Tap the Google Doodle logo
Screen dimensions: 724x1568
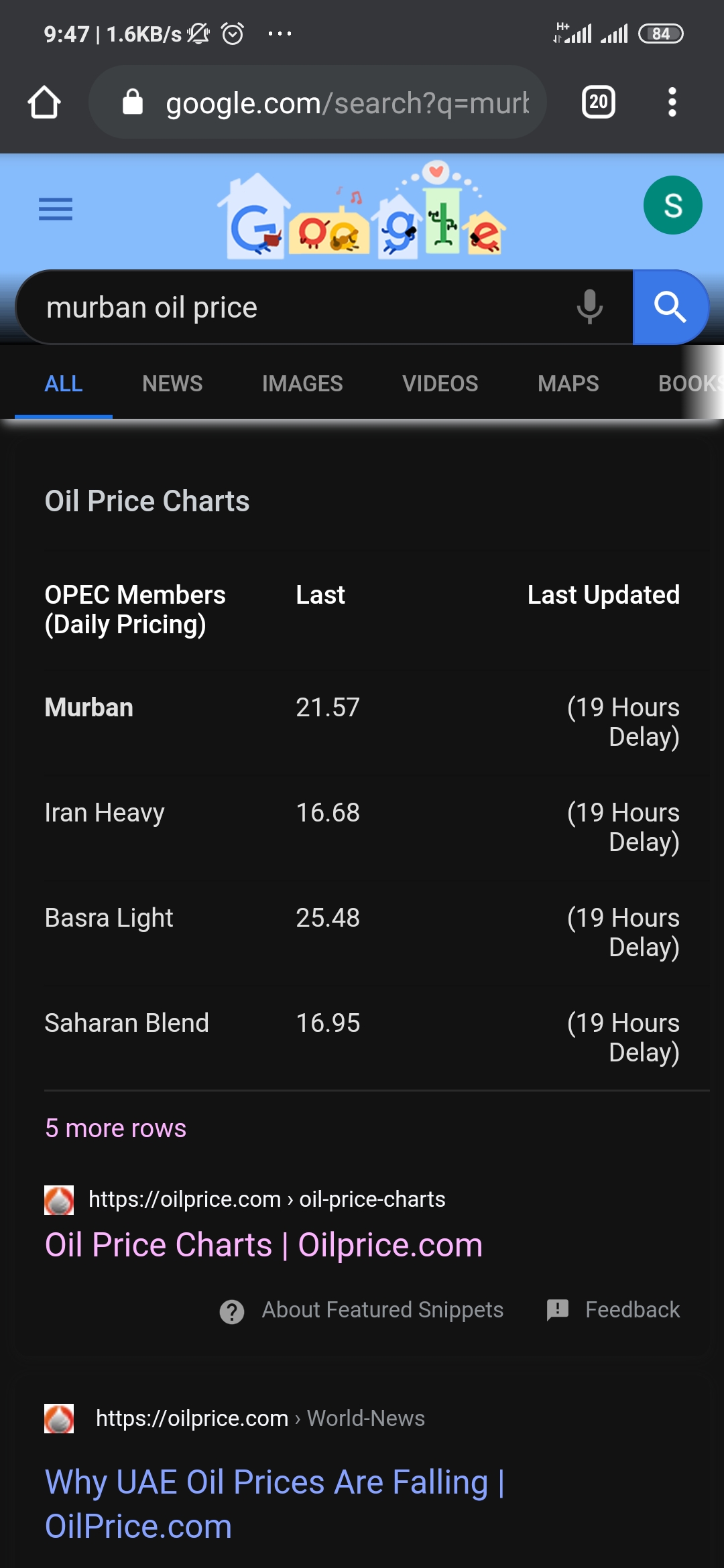(x=362, y=209)
